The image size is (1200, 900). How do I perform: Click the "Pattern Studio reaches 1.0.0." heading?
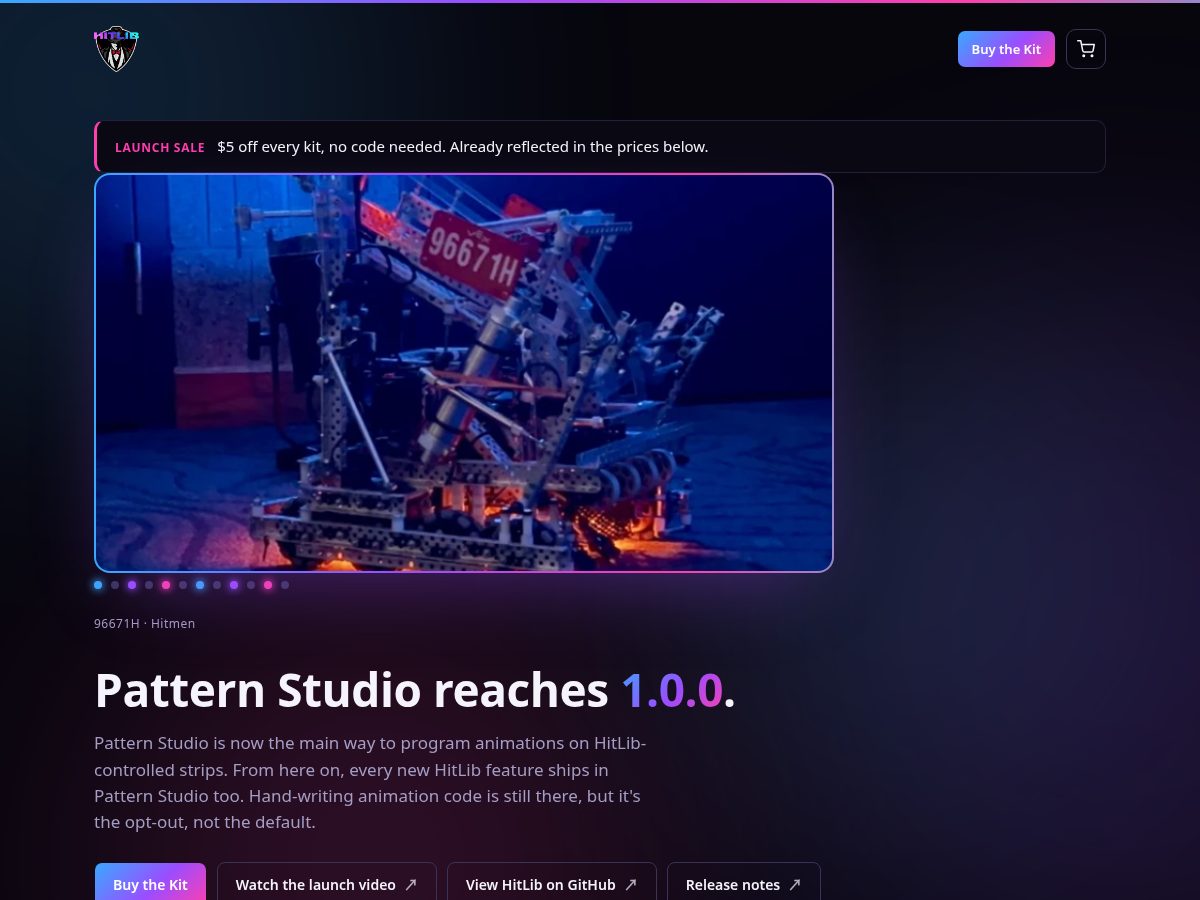415,690
